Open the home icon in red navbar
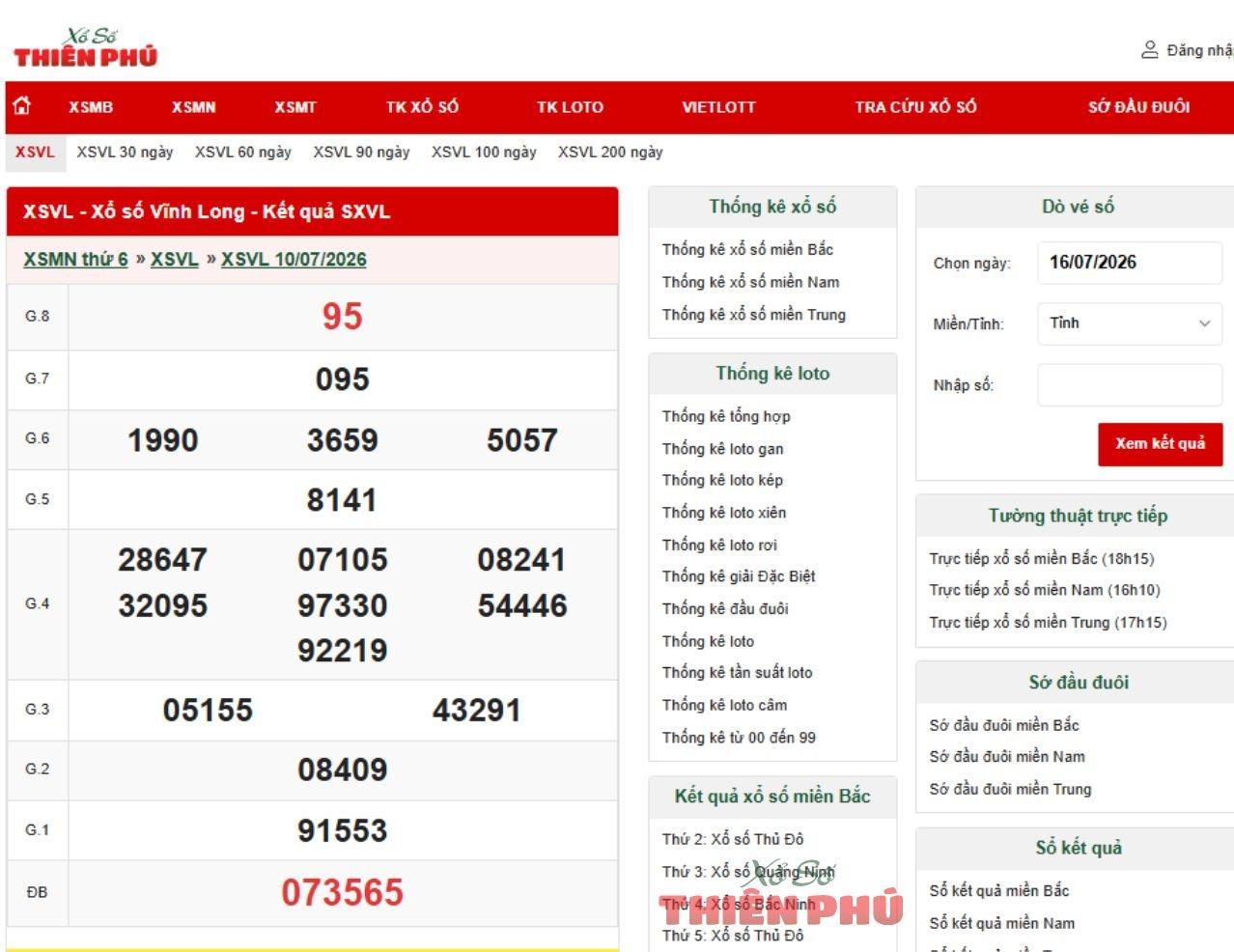Viewport: 1234px width, 952px height. [22, 106]
